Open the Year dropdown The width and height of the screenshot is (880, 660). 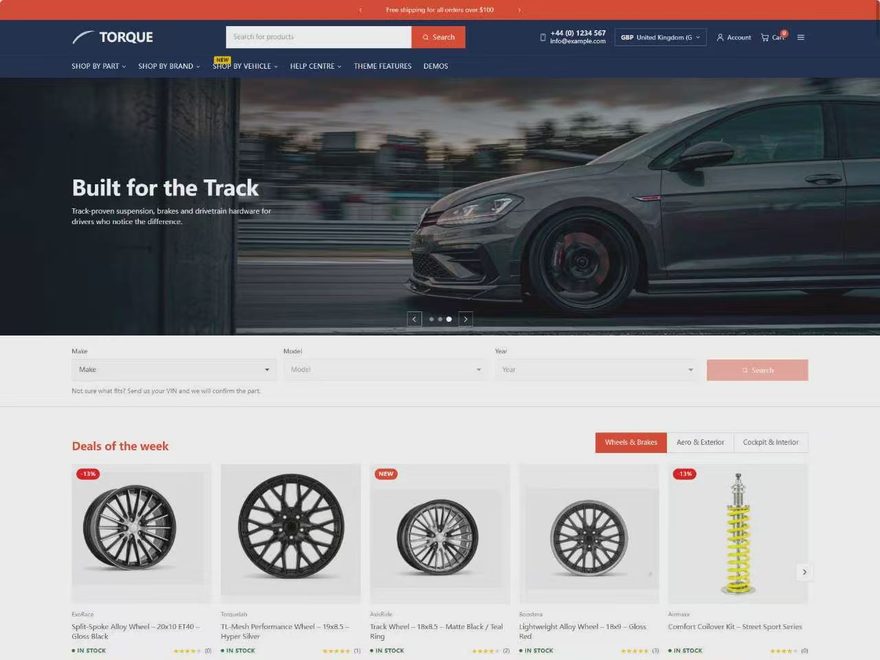pyautogui.click(x=597, y=370)
